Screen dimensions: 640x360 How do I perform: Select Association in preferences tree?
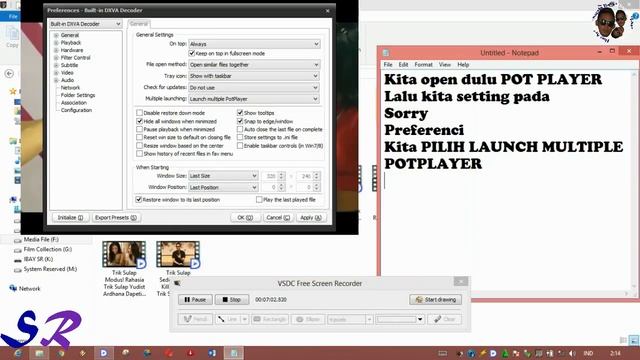click(74, 103)
